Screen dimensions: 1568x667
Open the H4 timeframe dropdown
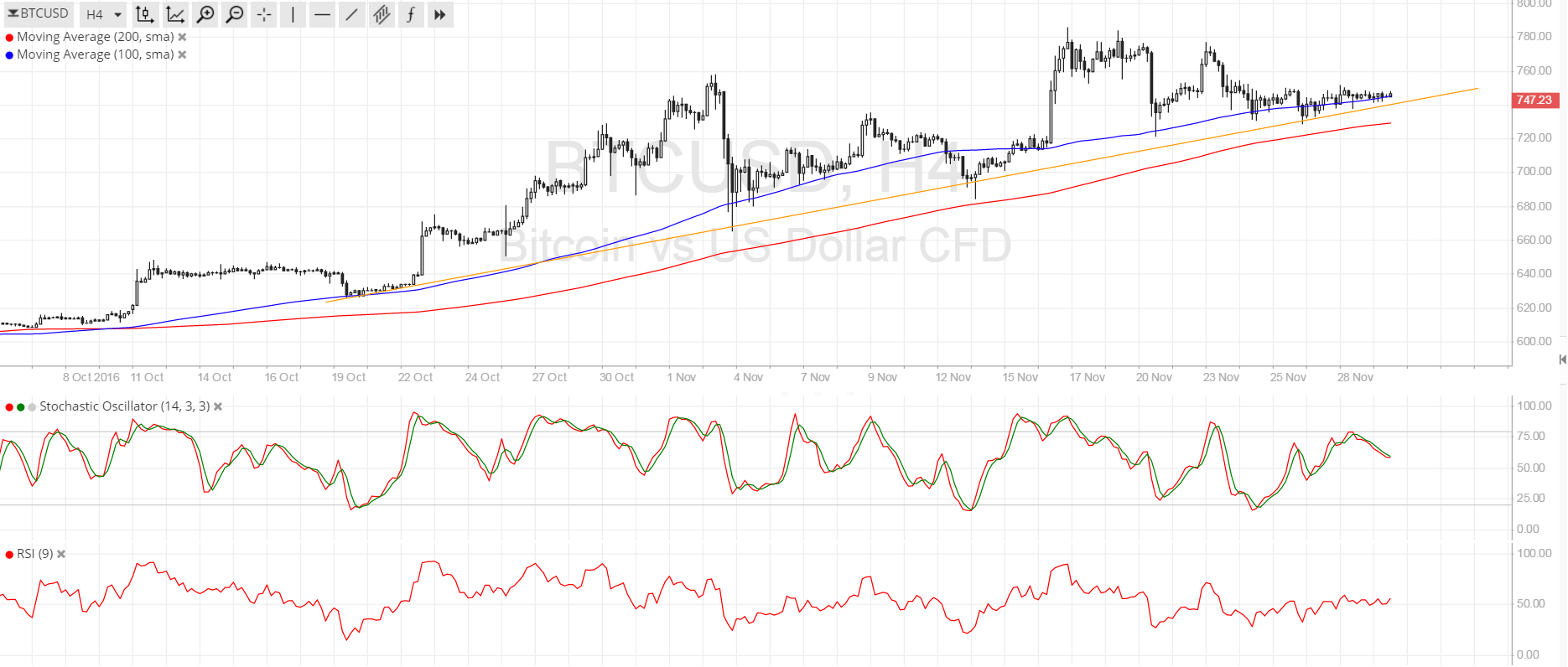(104, 14)
